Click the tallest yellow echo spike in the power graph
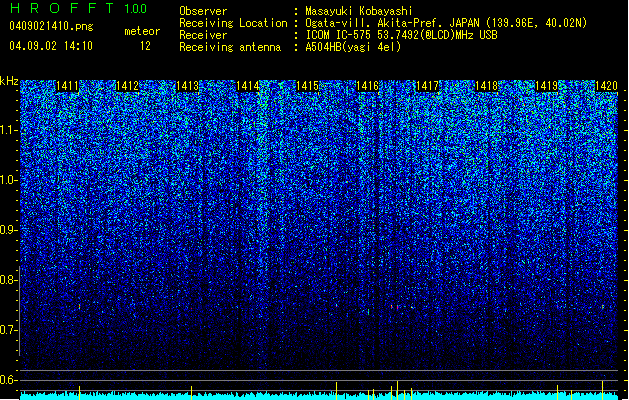Screen dimensions: 629x400 tap(398, 390)
